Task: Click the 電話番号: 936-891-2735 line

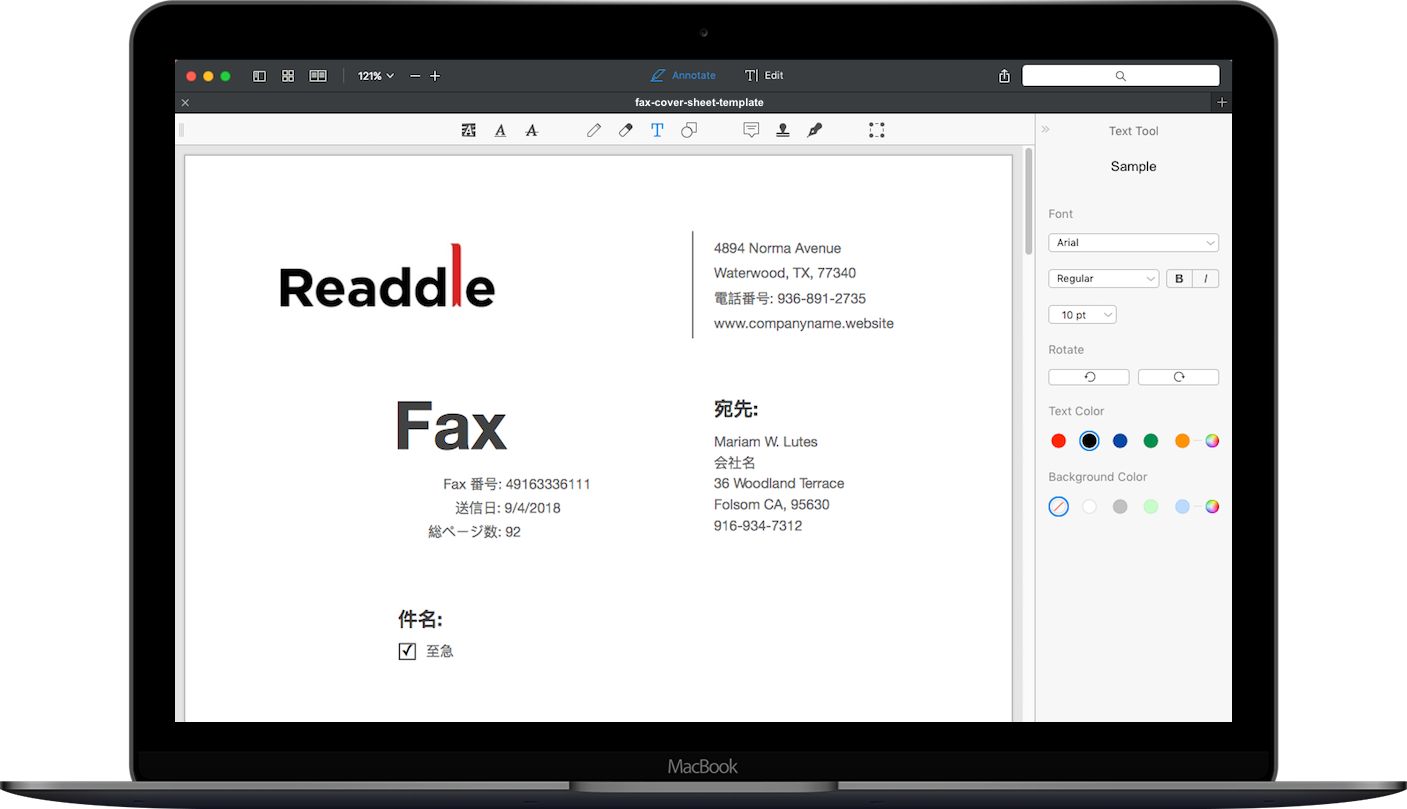Action: click(x=790, y=298)
